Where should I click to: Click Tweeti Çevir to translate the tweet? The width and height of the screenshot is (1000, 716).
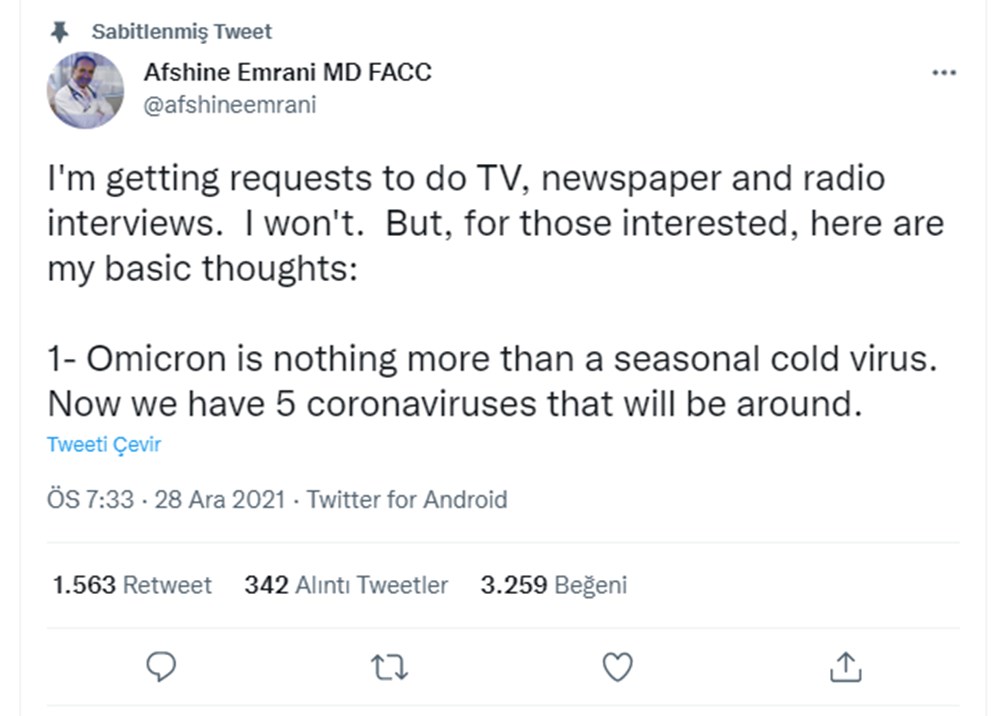point(104,445)
